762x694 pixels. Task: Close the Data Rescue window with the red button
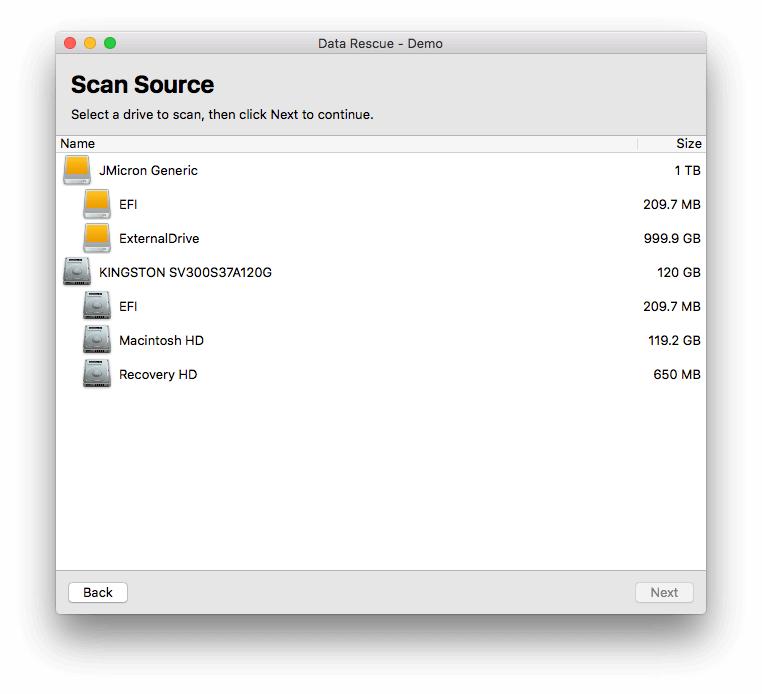(x=70, y=43)
